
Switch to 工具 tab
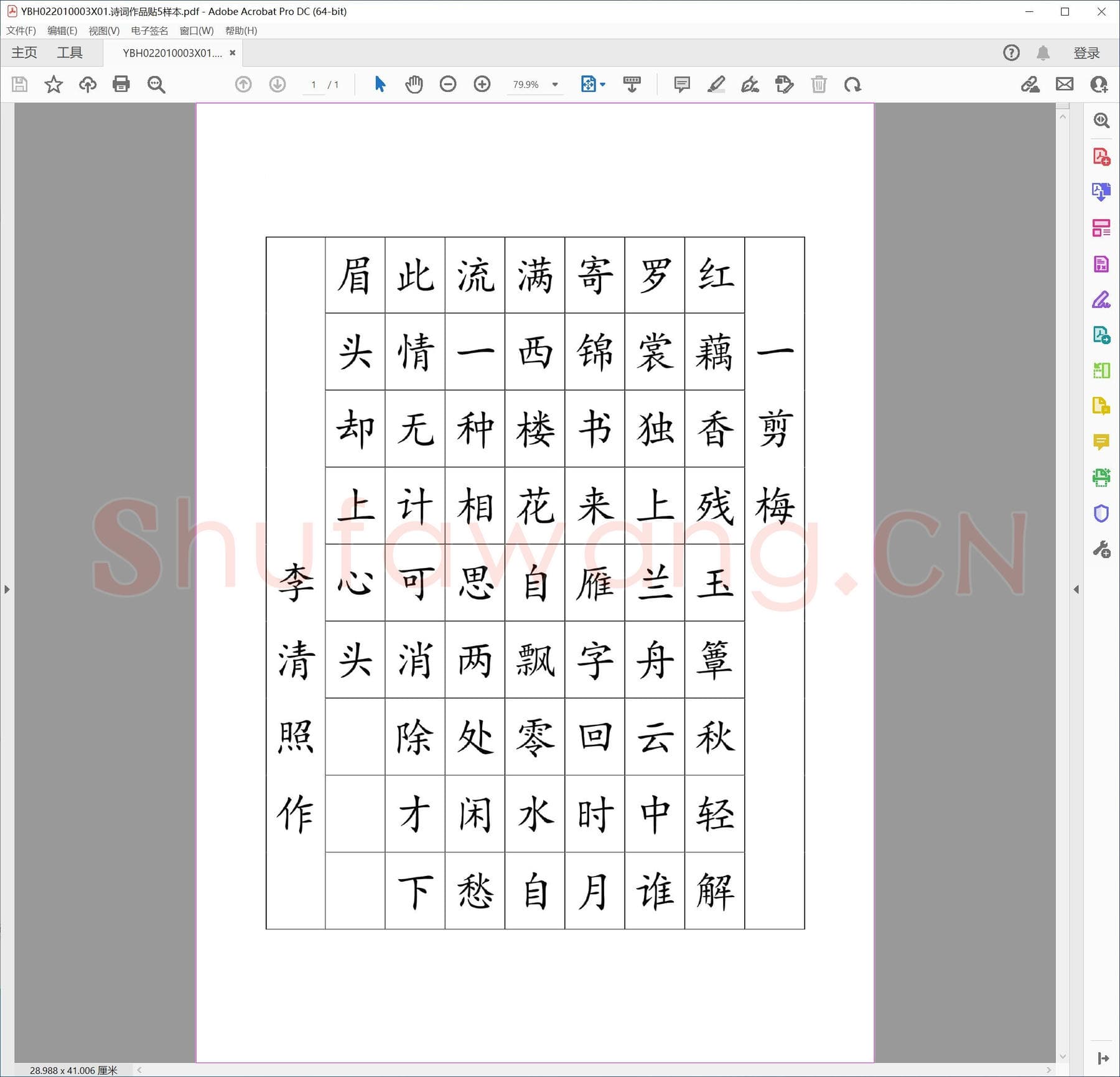click(x=70, y=53)
